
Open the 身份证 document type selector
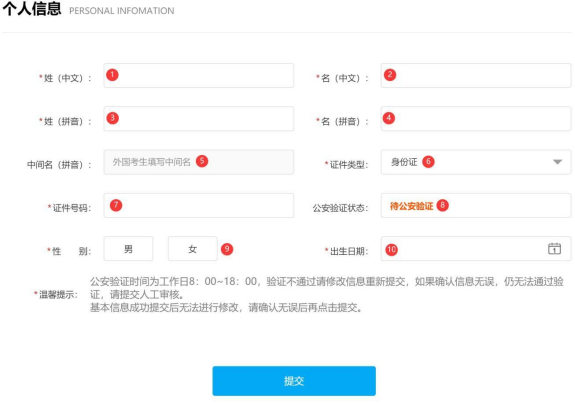click(x=476, y=162)
